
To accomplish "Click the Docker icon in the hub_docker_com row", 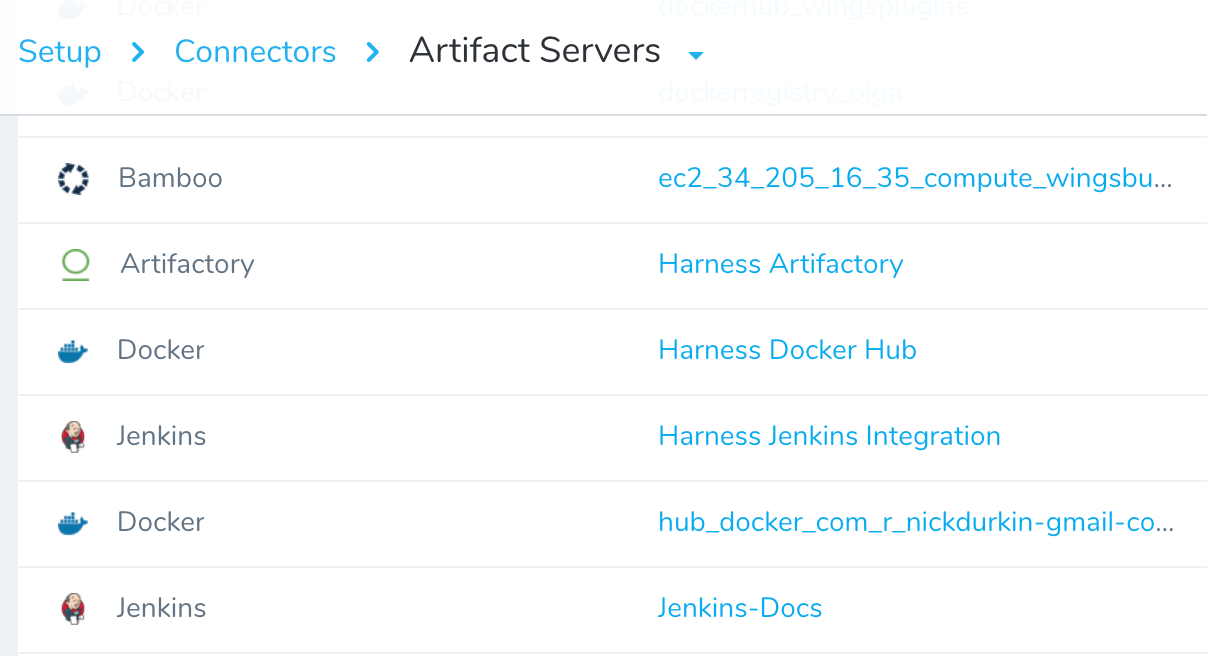I will pyautogui.click(x=73, y=523).
